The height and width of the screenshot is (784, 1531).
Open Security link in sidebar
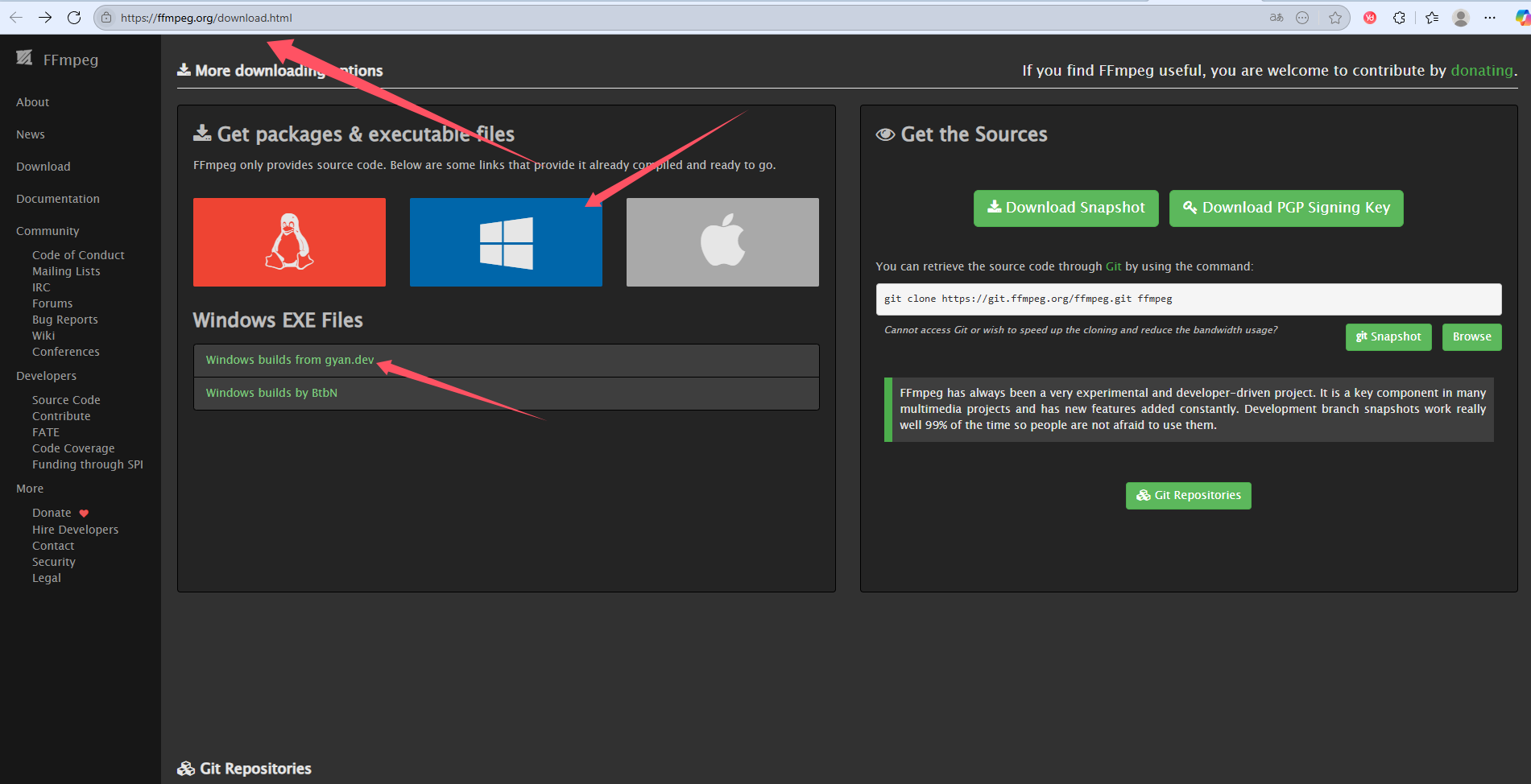(x=54, y=562)
